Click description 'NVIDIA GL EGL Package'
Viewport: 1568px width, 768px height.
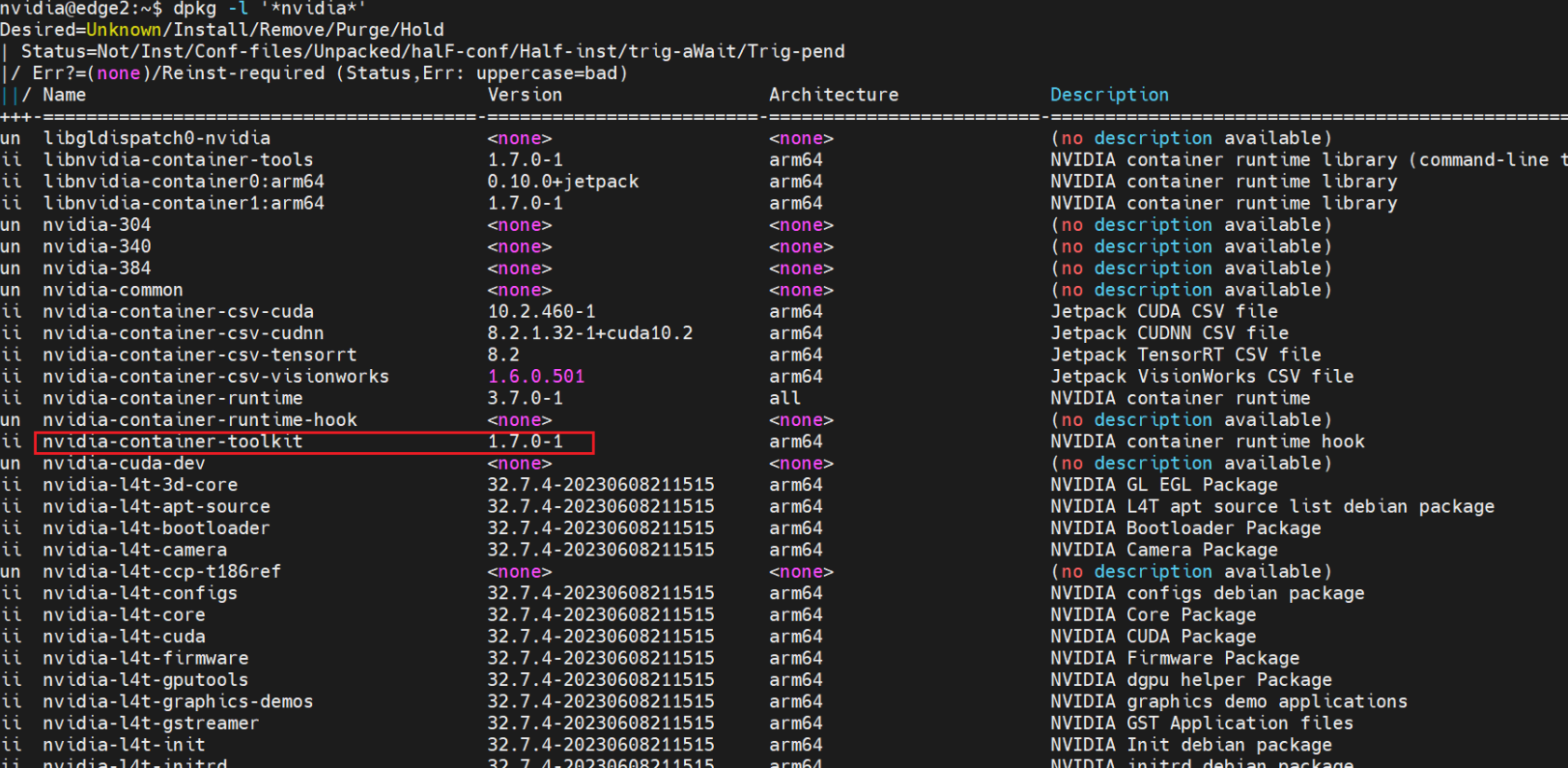tap(1164, 485)
